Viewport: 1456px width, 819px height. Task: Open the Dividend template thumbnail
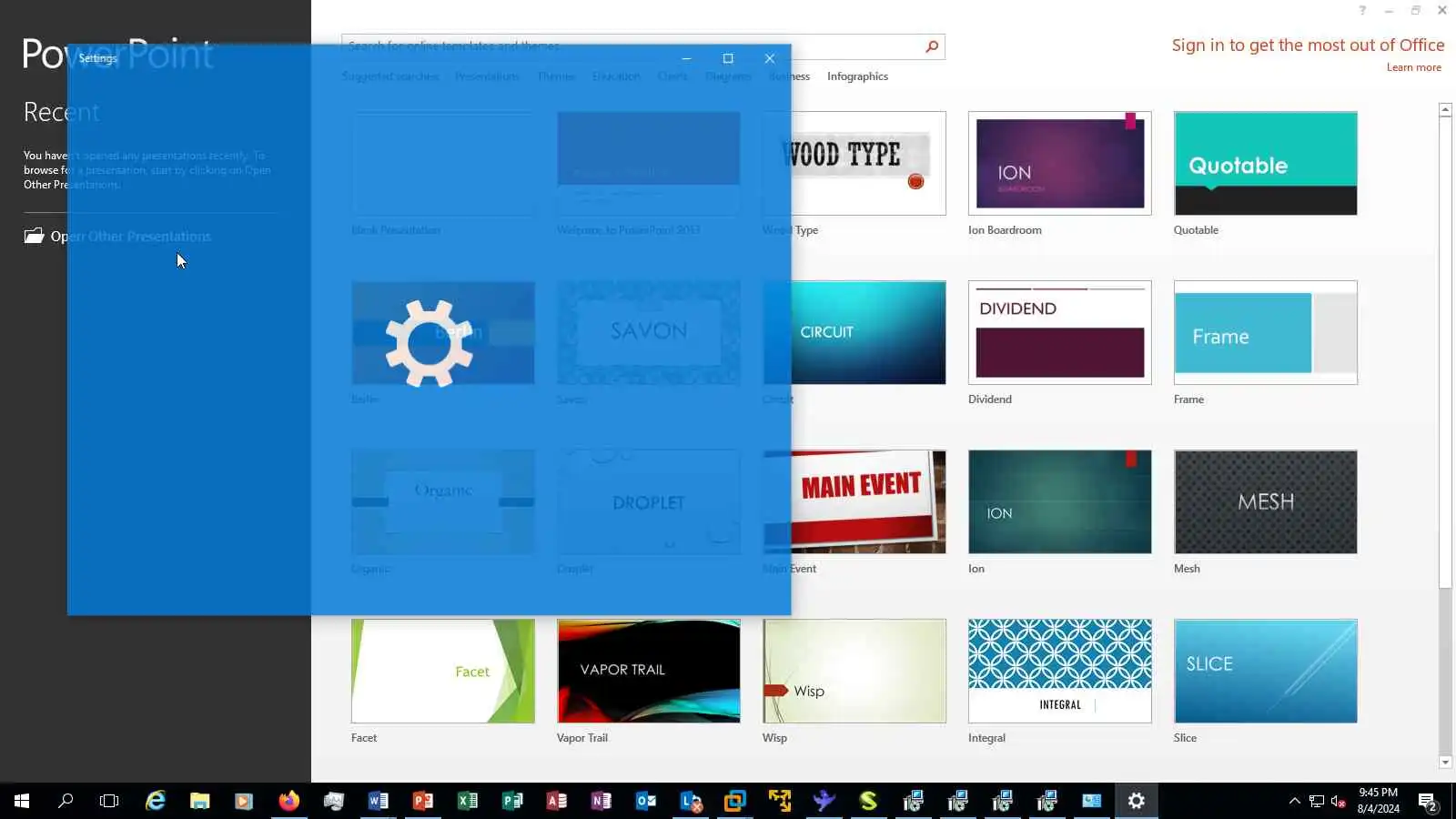point(1060,333)
